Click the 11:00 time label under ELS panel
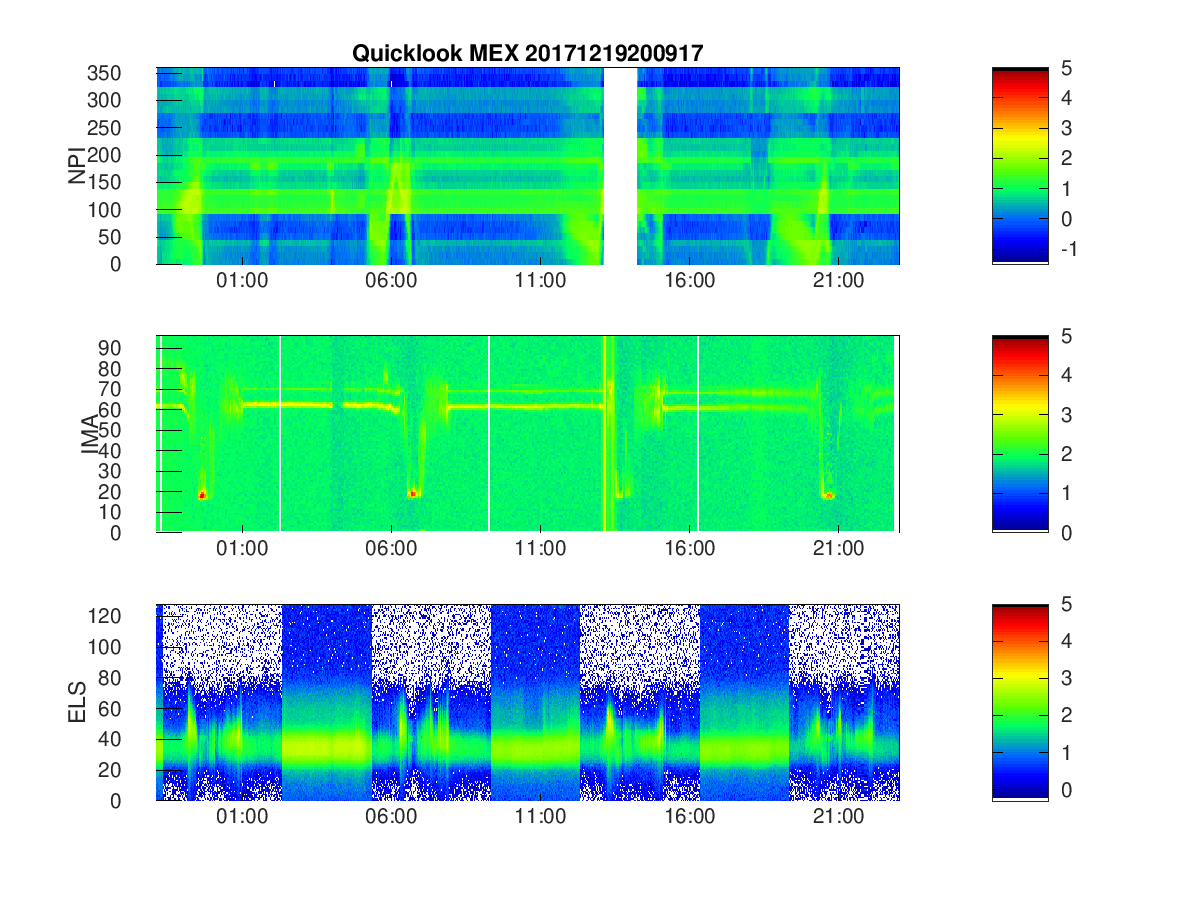Viewport: 1200px width, 900px height. 540,817
